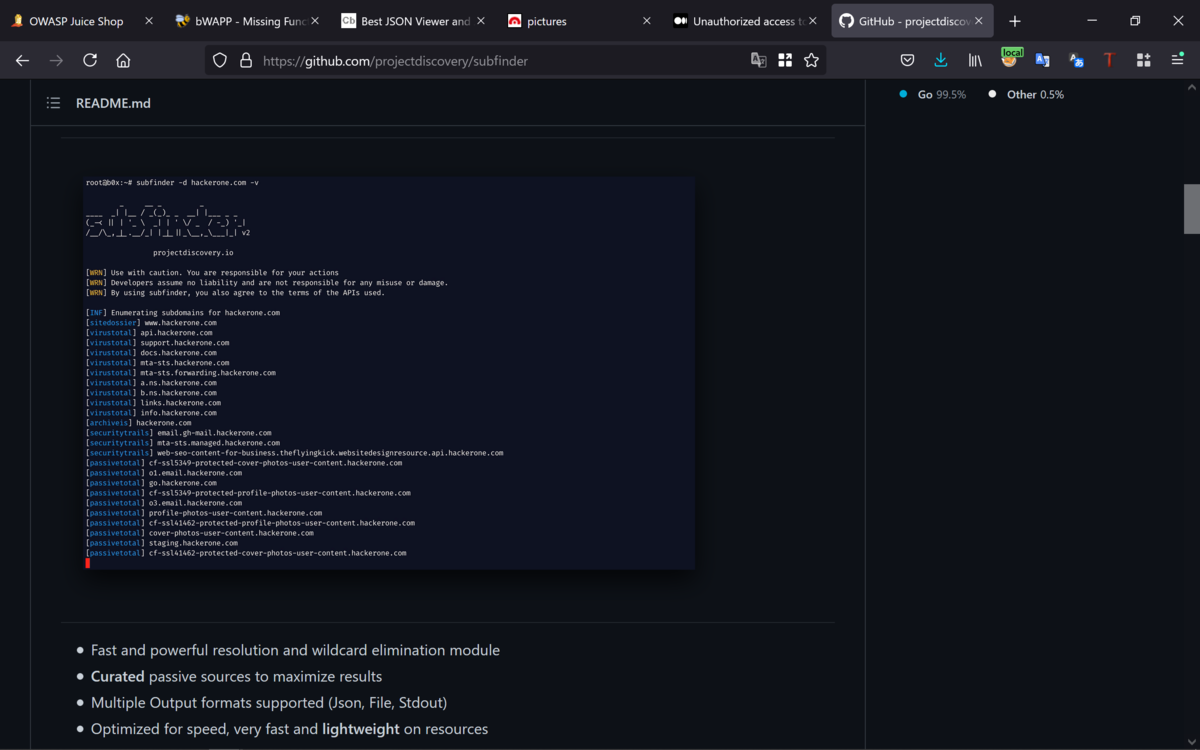Open the extension icon with local badge
This screenshot has height=750, width=1200.
pyautogui.click(x=1010, y=59)
